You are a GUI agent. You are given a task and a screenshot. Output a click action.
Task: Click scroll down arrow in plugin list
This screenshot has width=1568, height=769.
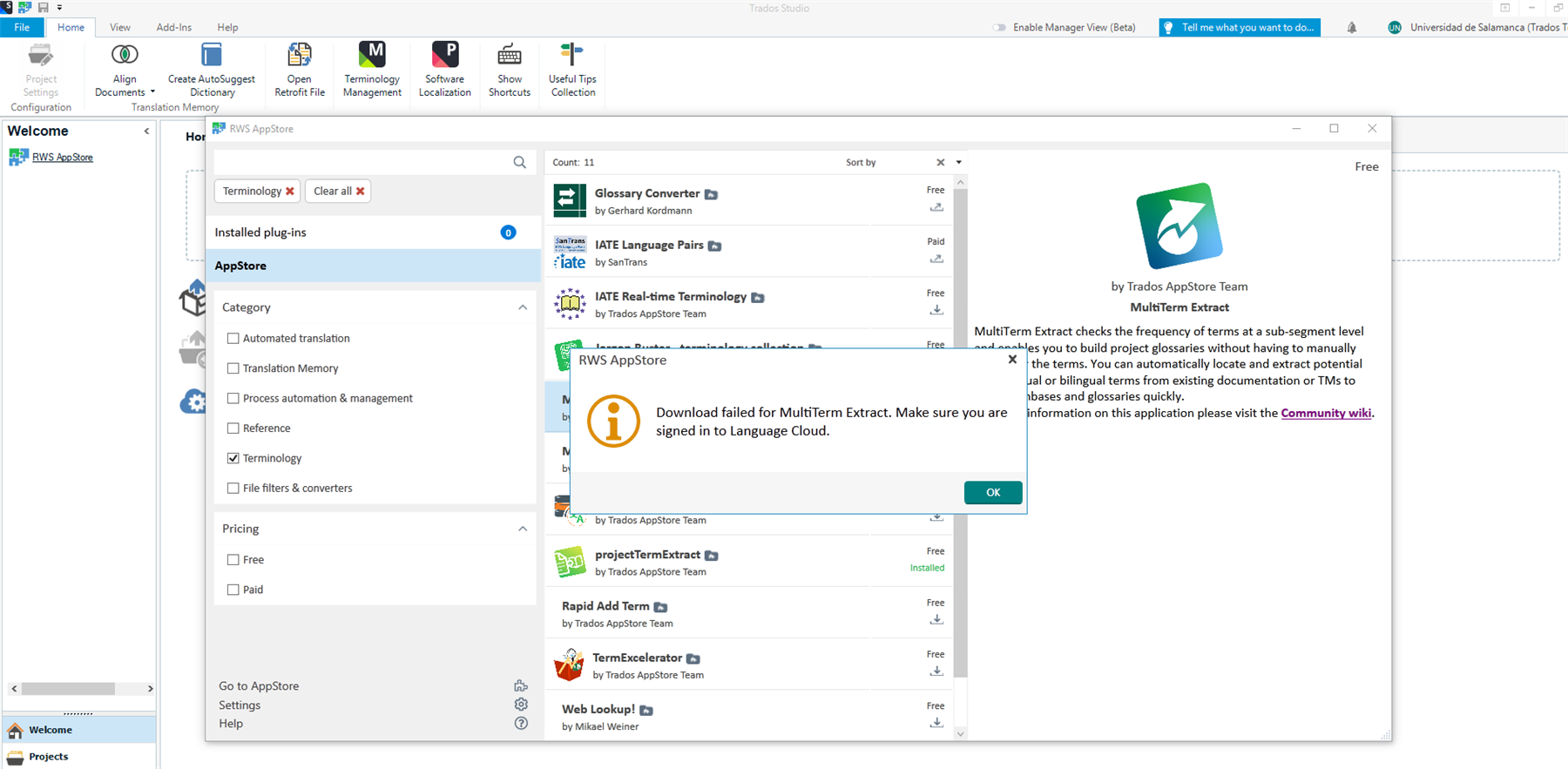[x=961, y=733]
